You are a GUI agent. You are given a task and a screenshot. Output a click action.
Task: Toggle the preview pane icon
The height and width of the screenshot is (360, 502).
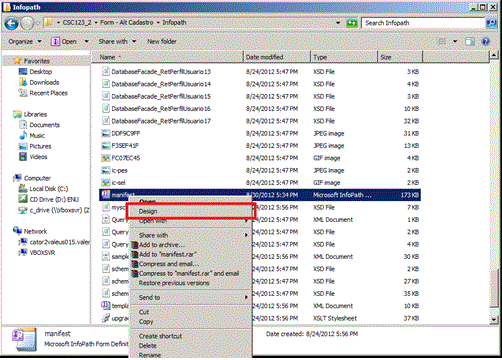click(470, 41)
